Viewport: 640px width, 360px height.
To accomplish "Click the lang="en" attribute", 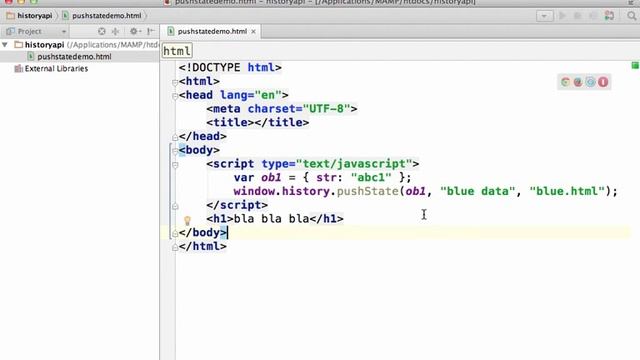I will pos(251,95).
